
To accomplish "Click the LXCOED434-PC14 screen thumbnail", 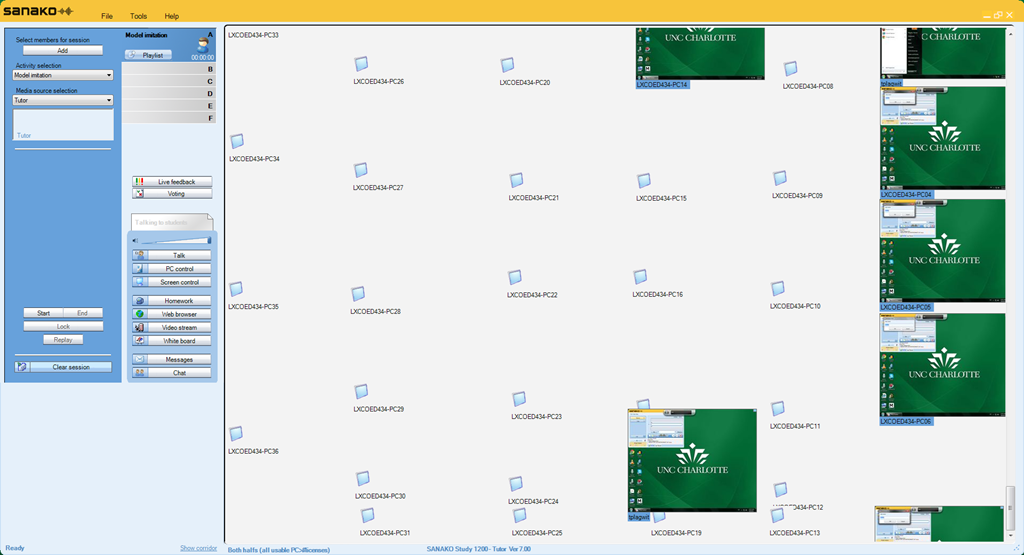I will [700, 53].
